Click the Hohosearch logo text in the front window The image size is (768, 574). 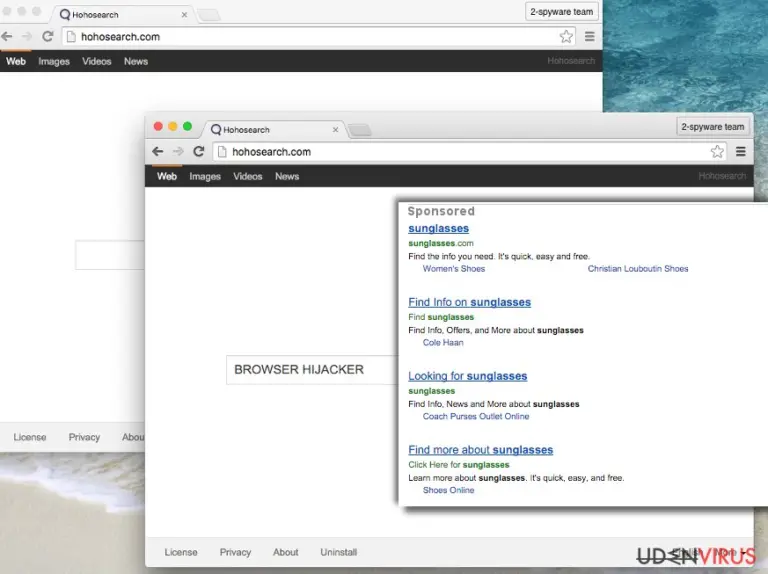[722, 176]
